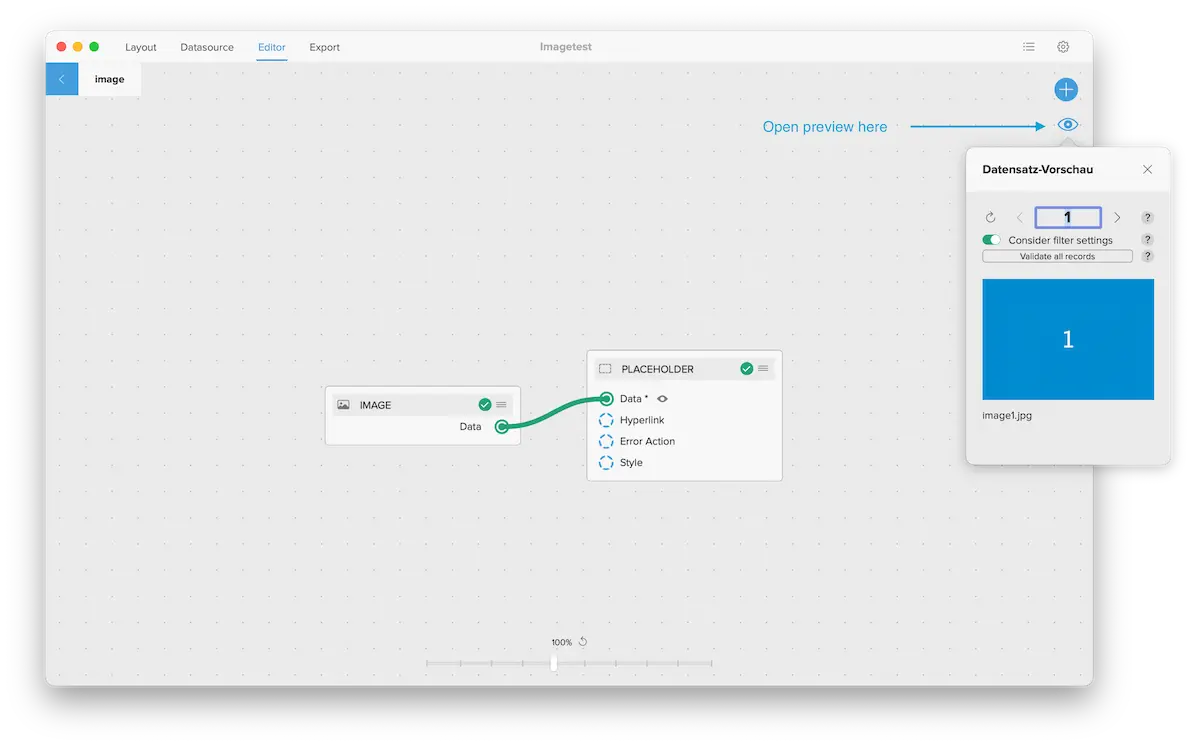Go to previous record arrow
The width and height of the screenshot is (1200, 746).
(x=1019, y=218)
